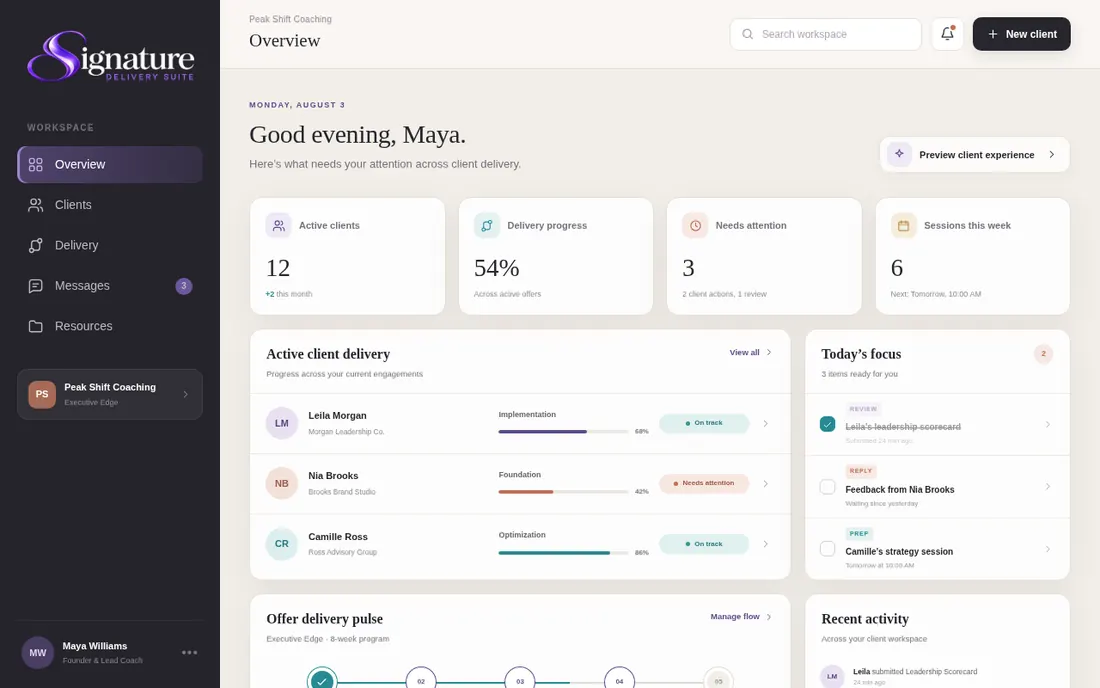Open the Resources section
1100x688 pixels.
coord(110,326)
